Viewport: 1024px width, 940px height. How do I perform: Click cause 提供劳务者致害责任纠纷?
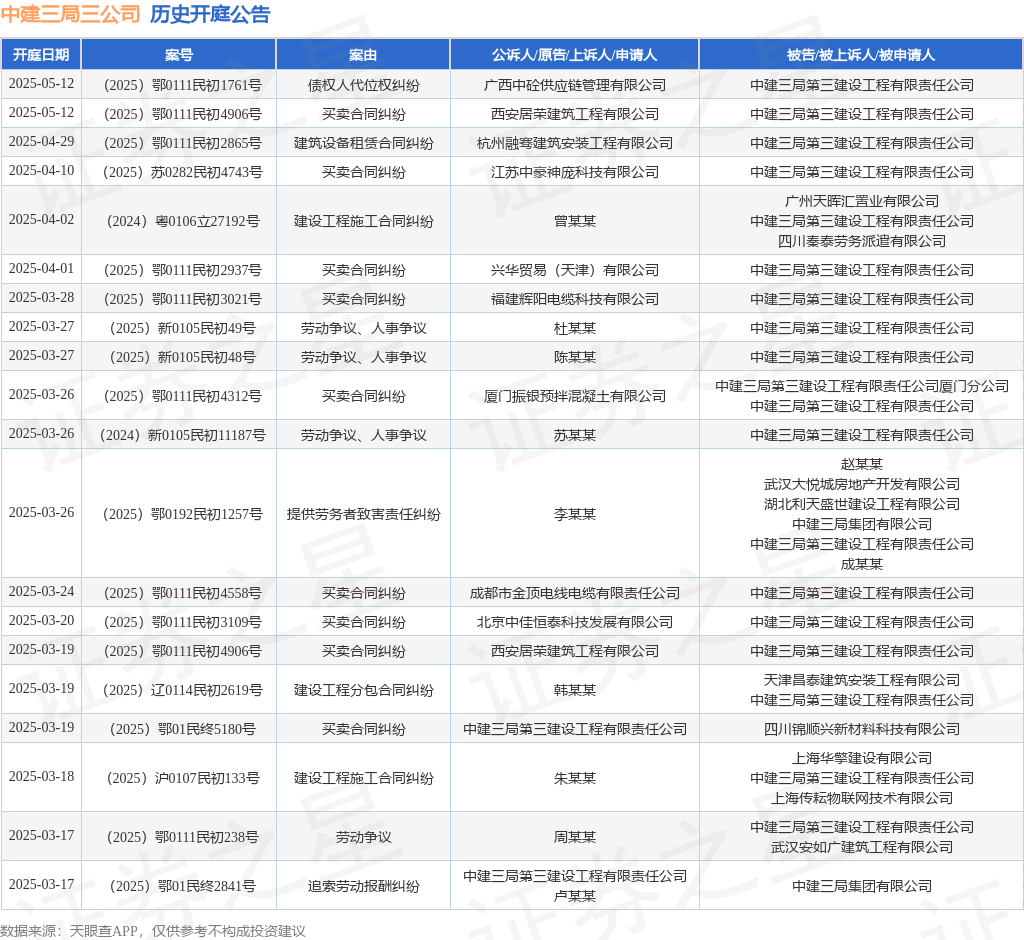(364, 514)
